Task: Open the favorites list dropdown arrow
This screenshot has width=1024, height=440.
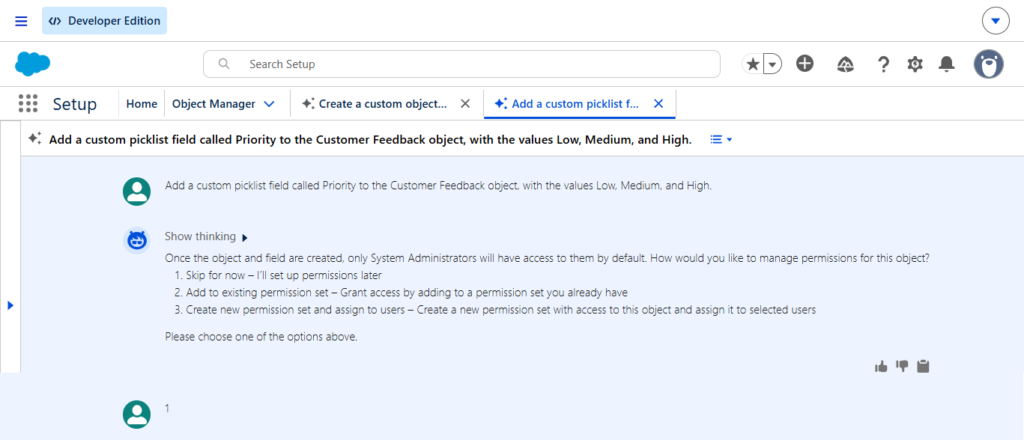Action: (773, 64)
